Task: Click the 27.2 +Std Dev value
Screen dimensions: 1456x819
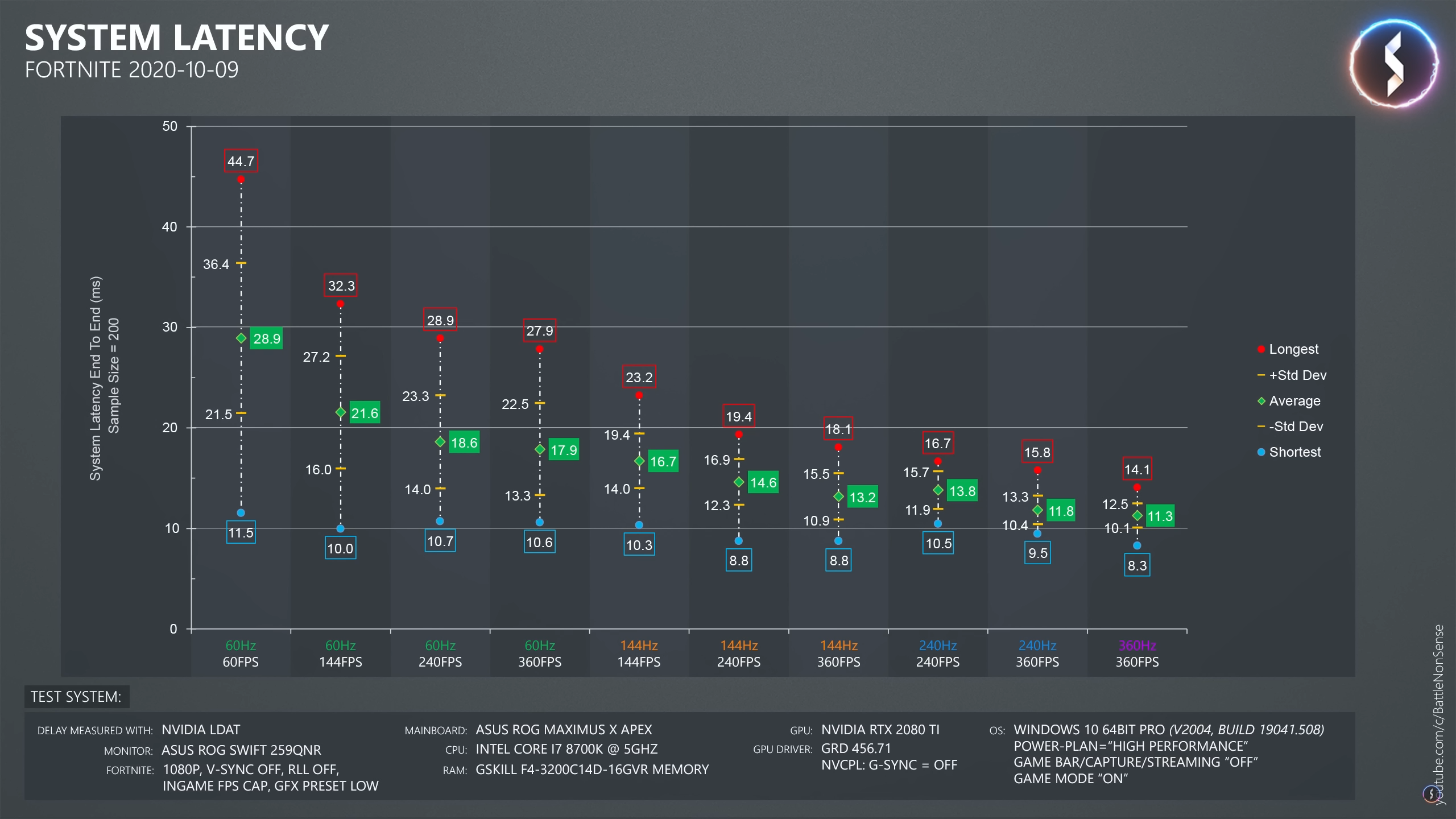Action: [x=316, y=357]
